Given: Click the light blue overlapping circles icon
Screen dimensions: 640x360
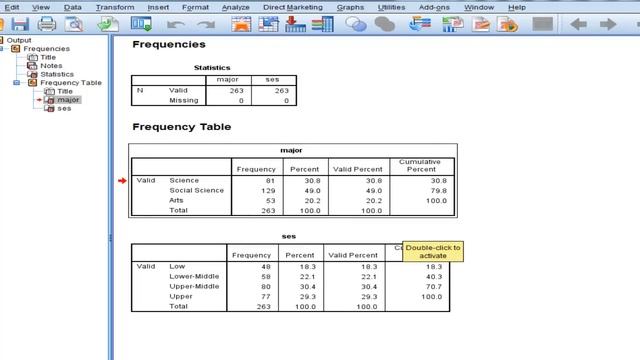Looking at the screenshot, I should point(356,24).
